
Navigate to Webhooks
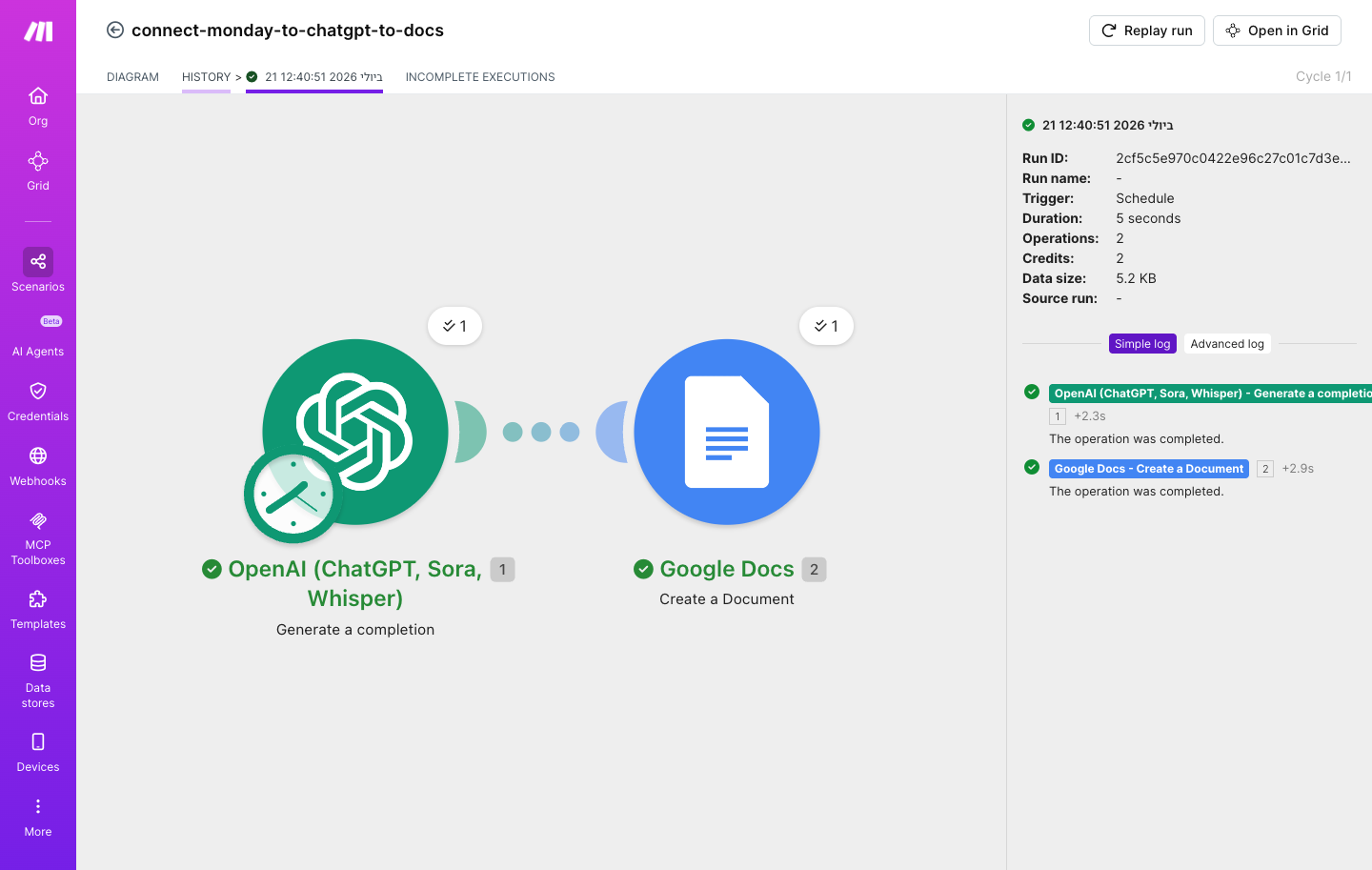38,466
